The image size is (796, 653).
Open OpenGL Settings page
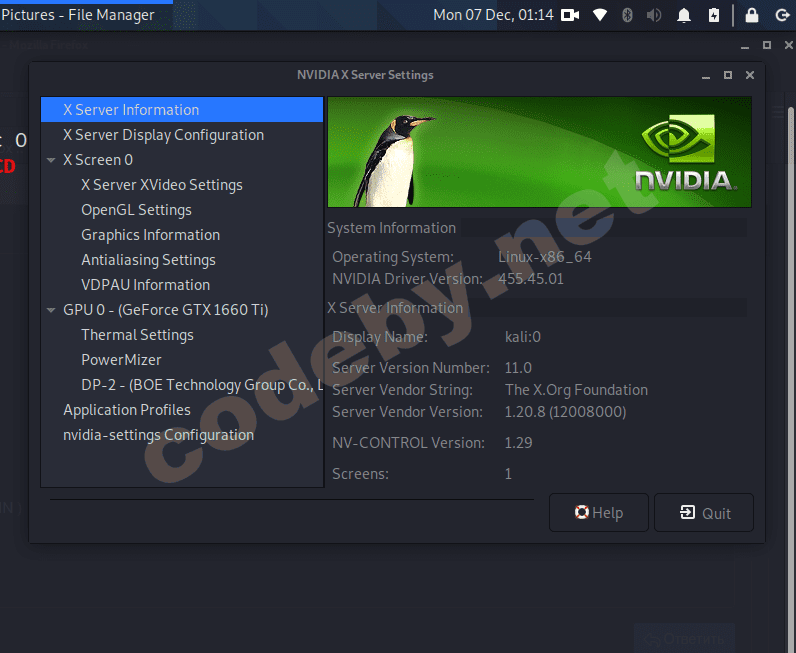[x=137, y=210]
